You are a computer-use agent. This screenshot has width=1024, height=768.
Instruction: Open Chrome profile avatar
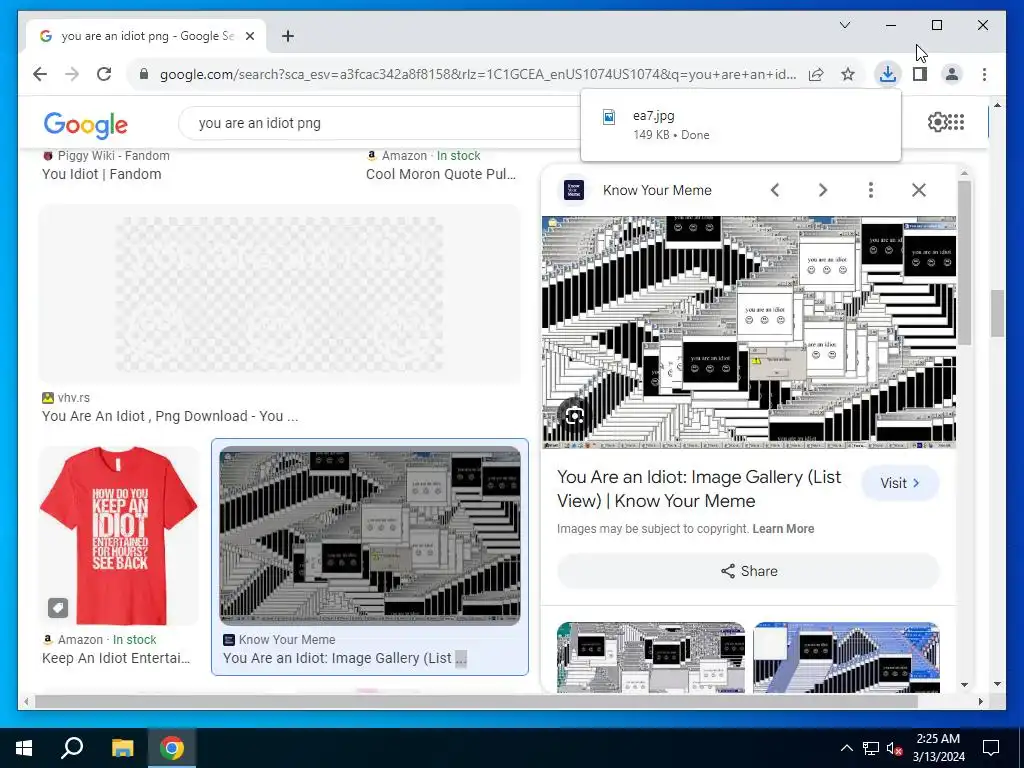tap(952, 74)
